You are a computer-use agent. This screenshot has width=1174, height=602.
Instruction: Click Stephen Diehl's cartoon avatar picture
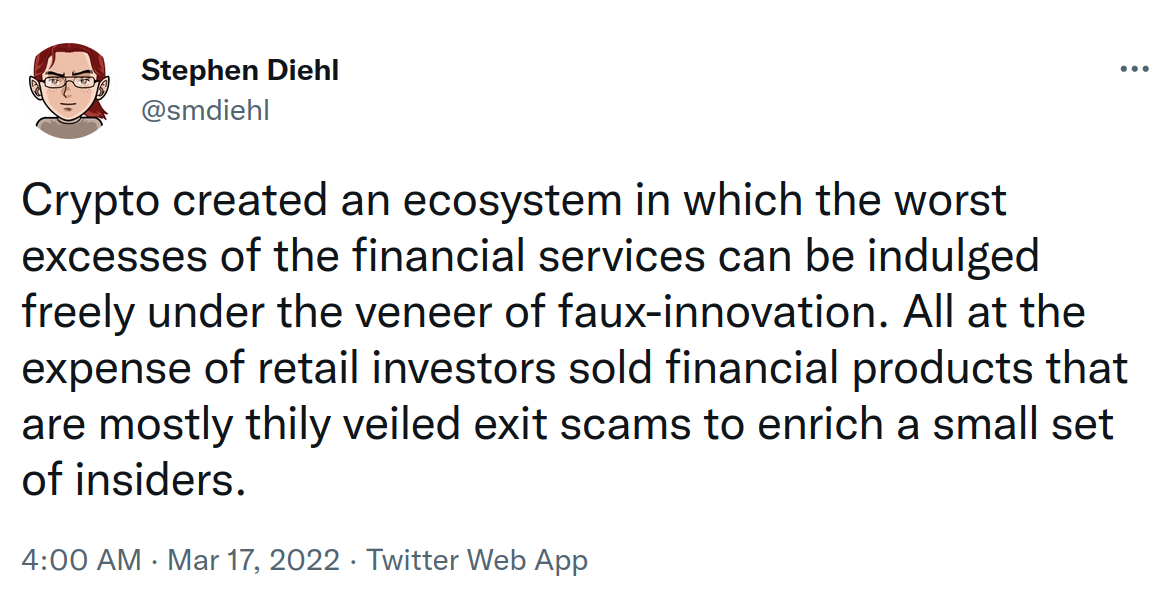pos(69,91)
